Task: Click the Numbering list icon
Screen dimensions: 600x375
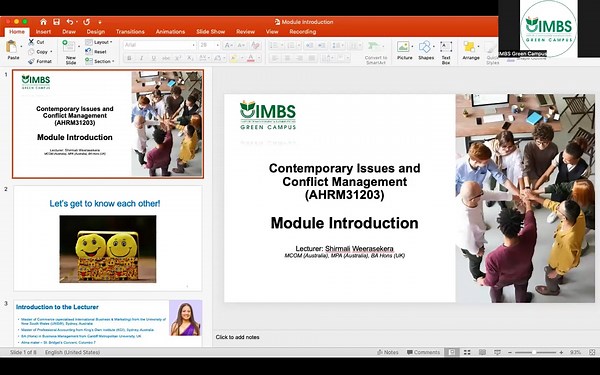Action: click(291, 46)
